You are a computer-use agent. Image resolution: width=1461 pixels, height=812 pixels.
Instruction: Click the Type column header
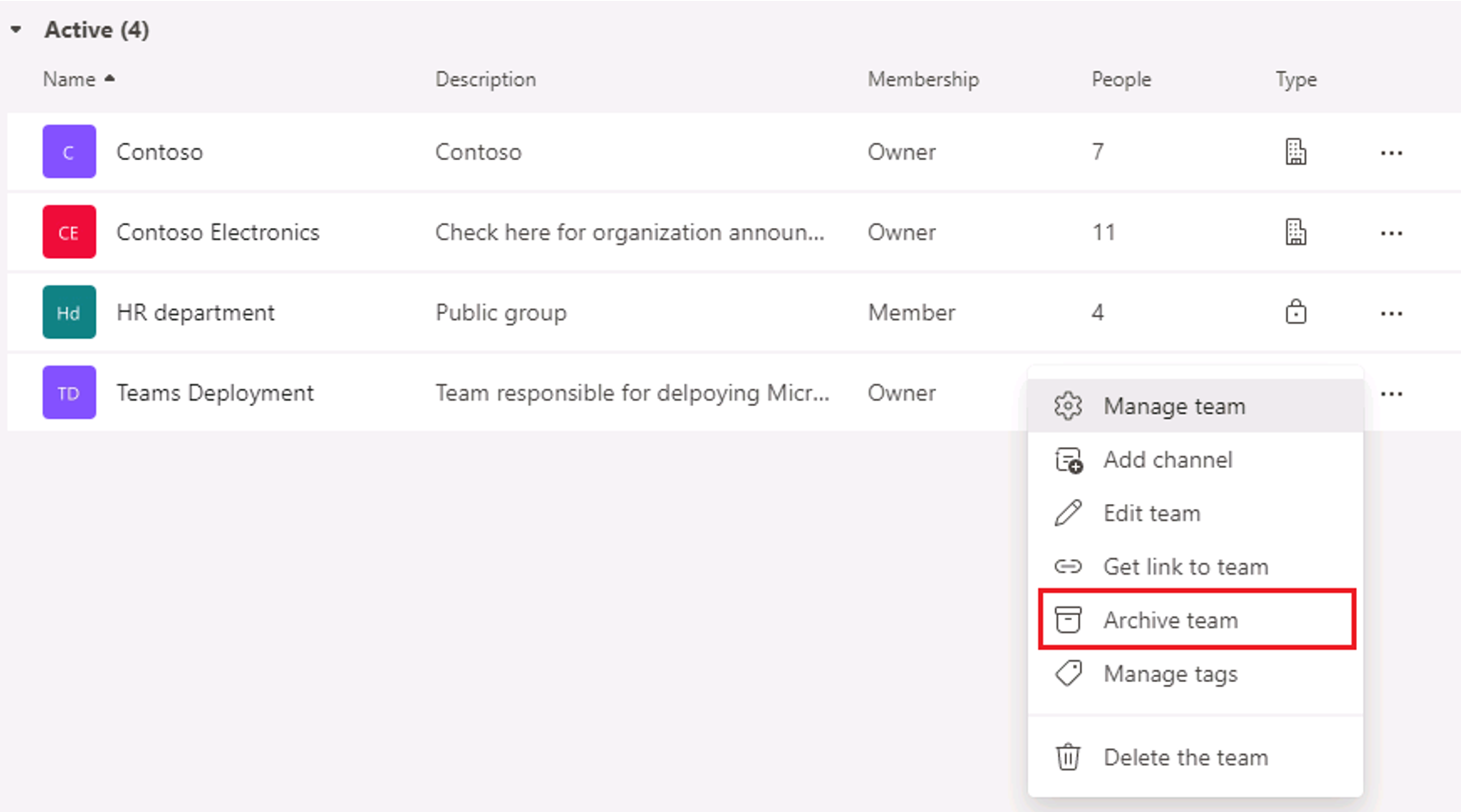click(1296, 80)
